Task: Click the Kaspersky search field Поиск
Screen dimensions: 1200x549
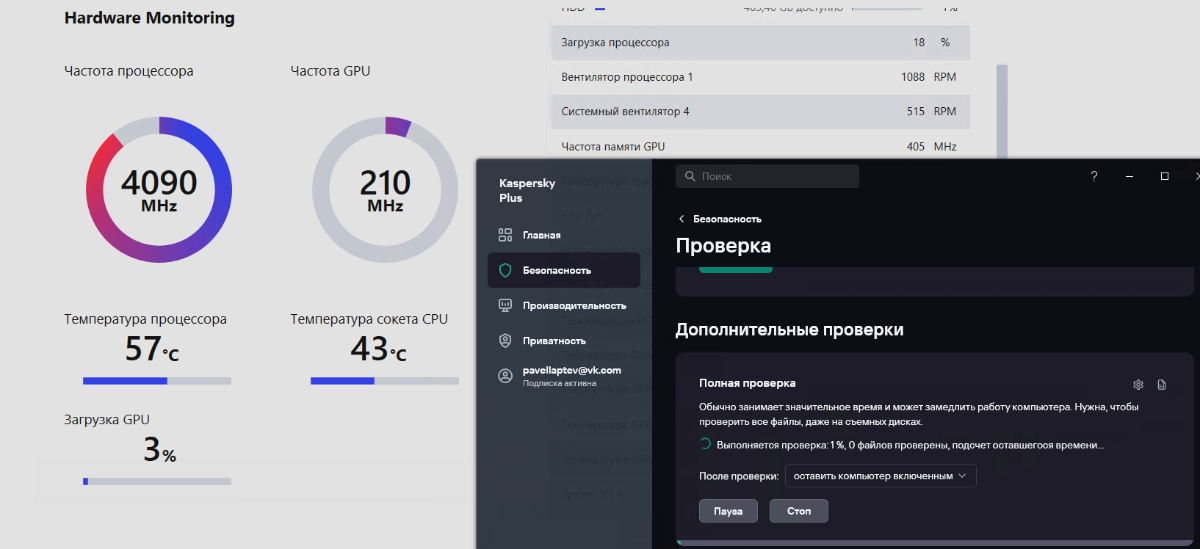Action: point(767,176)
